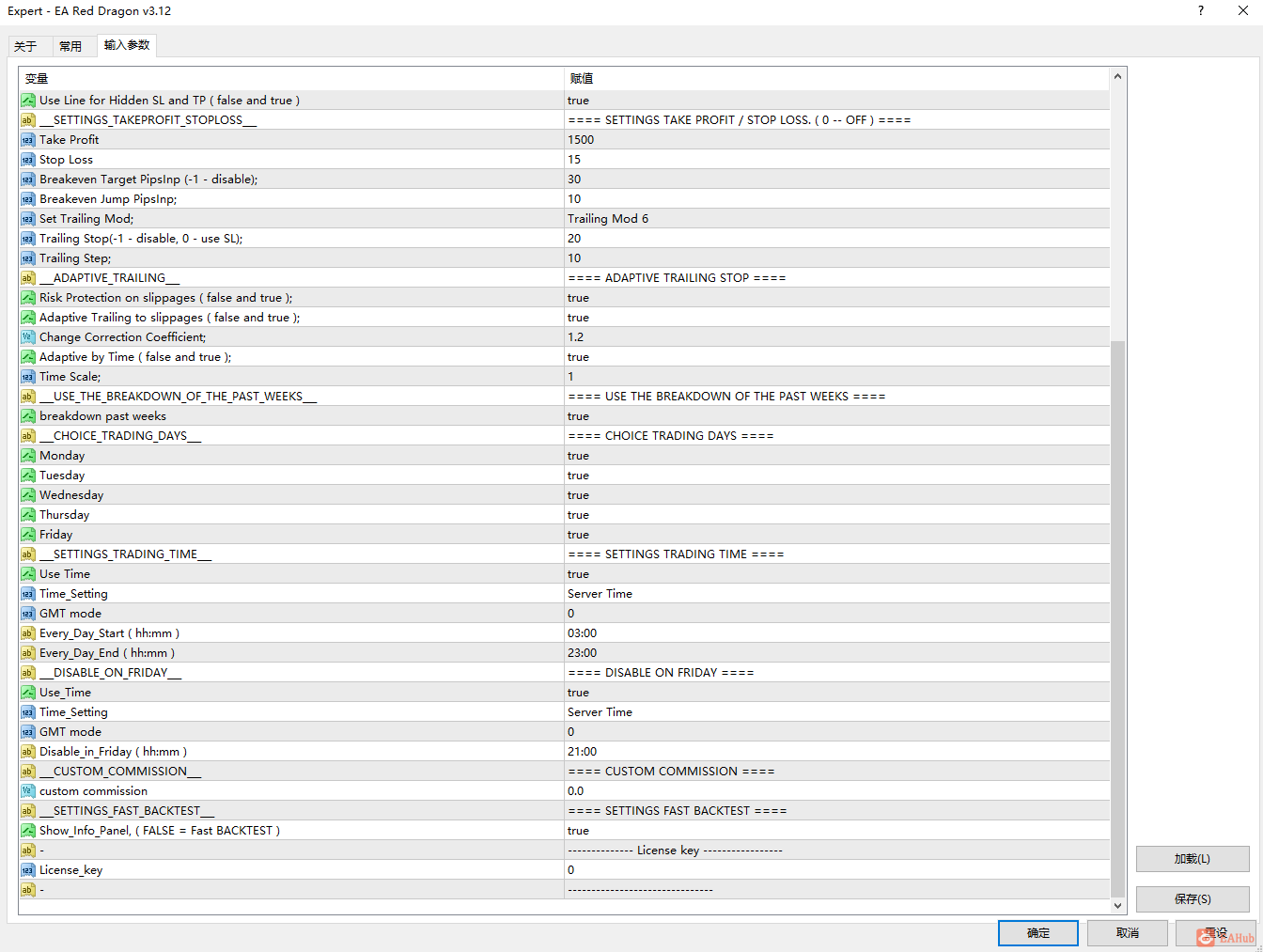The width and height of the screenshot is (1263, 952).
Task: Select the Tuesday boolean icon
Action: (28, 476)
